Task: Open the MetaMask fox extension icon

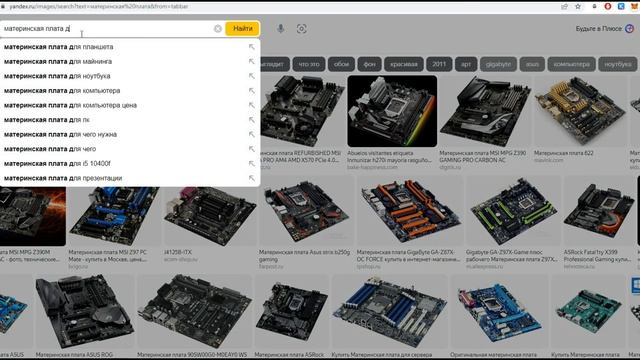Action: click(x=635, y=7)
